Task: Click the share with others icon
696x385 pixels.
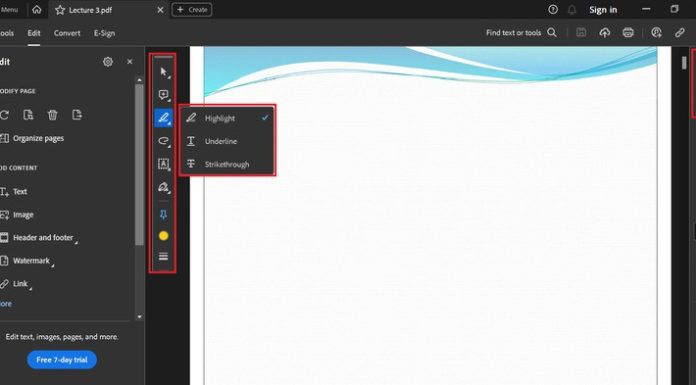Action: (x=656, y=32)
